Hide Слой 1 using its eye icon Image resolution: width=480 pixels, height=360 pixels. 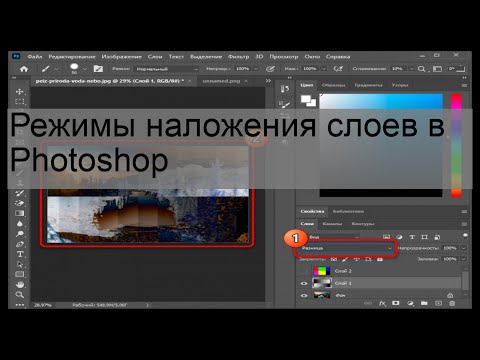click(x=304, y=283)
